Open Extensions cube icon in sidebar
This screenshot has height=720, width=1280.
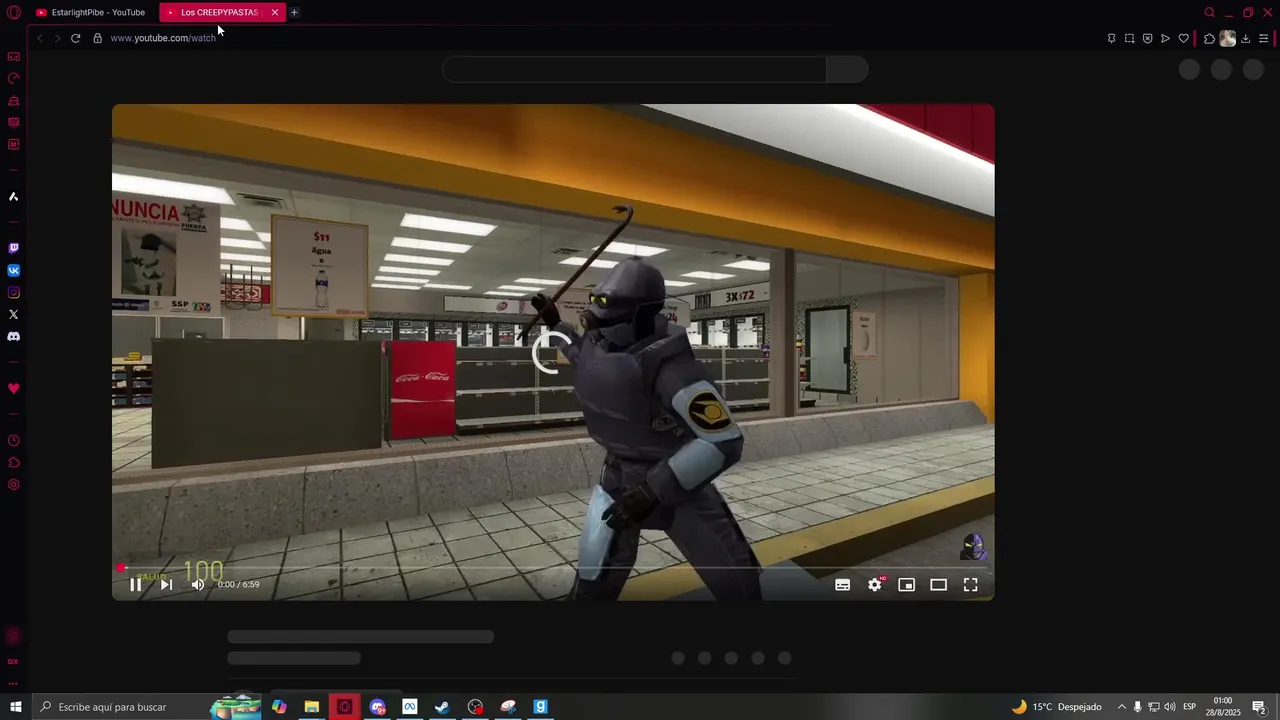pyautogui.click(x=13, y=462)
